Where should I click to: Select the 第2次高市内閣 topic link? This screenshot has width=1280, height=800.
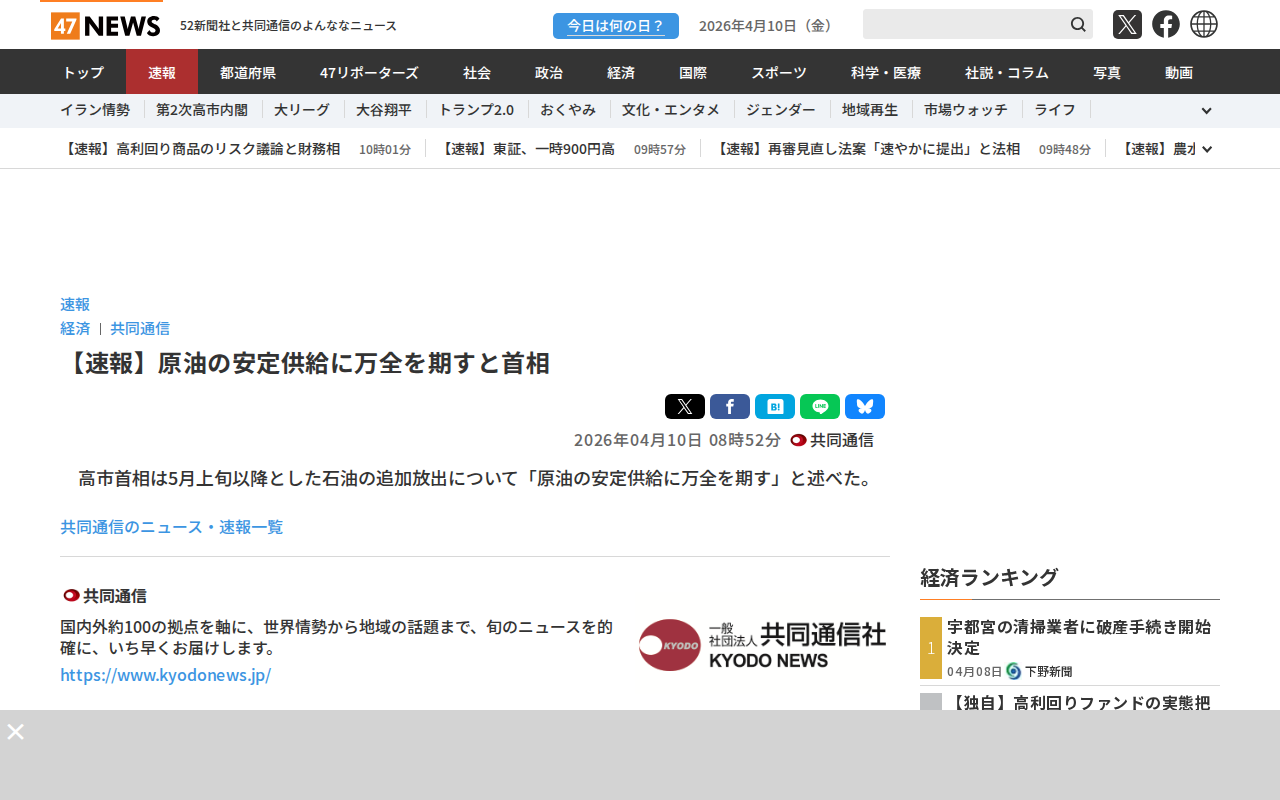(202, 110)
